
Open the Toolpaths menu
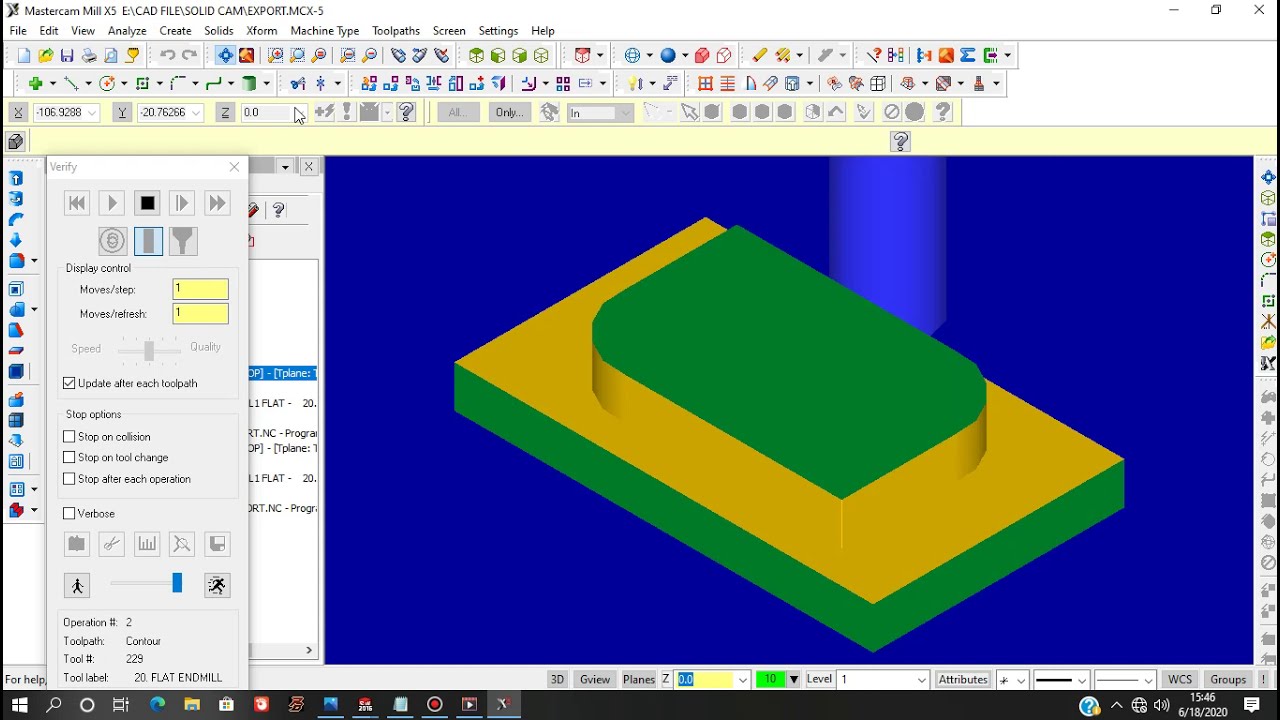[x=396, y=31]
